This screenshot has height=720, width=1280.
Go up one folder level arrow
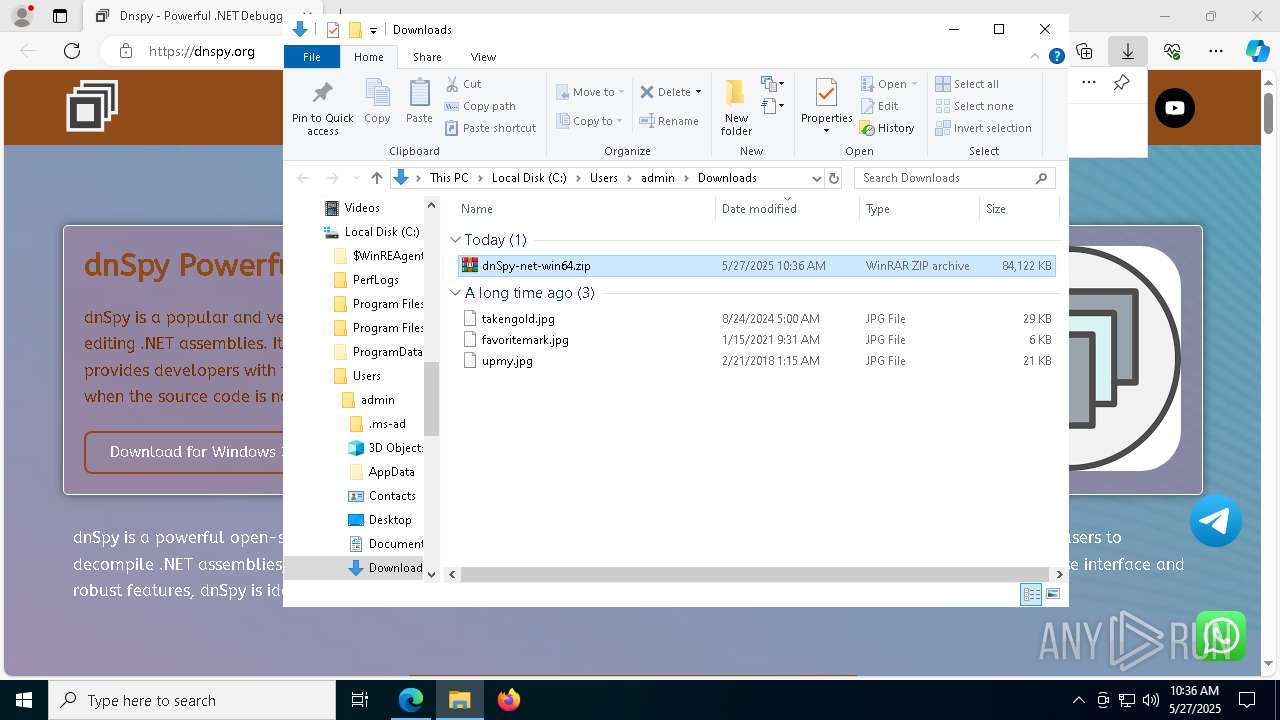(376, 178)
